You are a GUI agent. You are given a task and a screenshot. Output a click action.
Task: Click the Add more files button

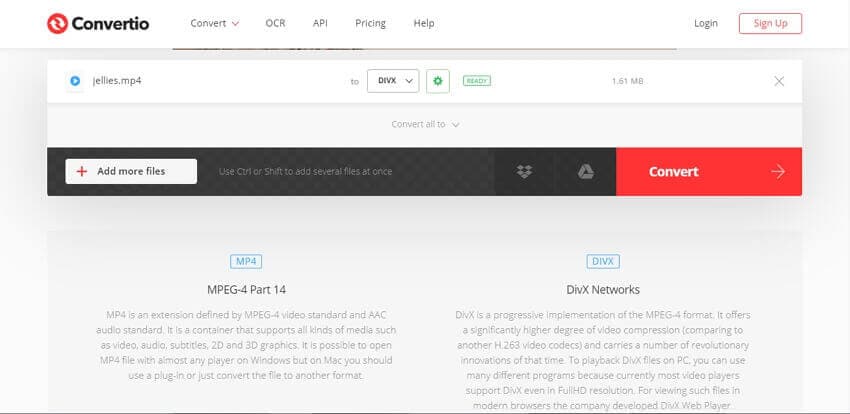click(131, 171)
